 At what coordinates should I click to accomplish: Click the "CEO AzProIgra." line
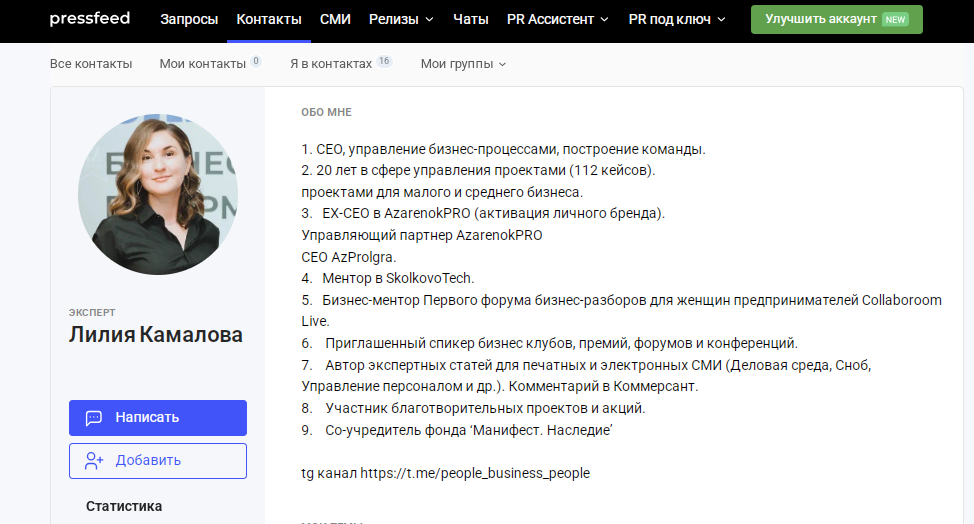(x=348, y=257)
